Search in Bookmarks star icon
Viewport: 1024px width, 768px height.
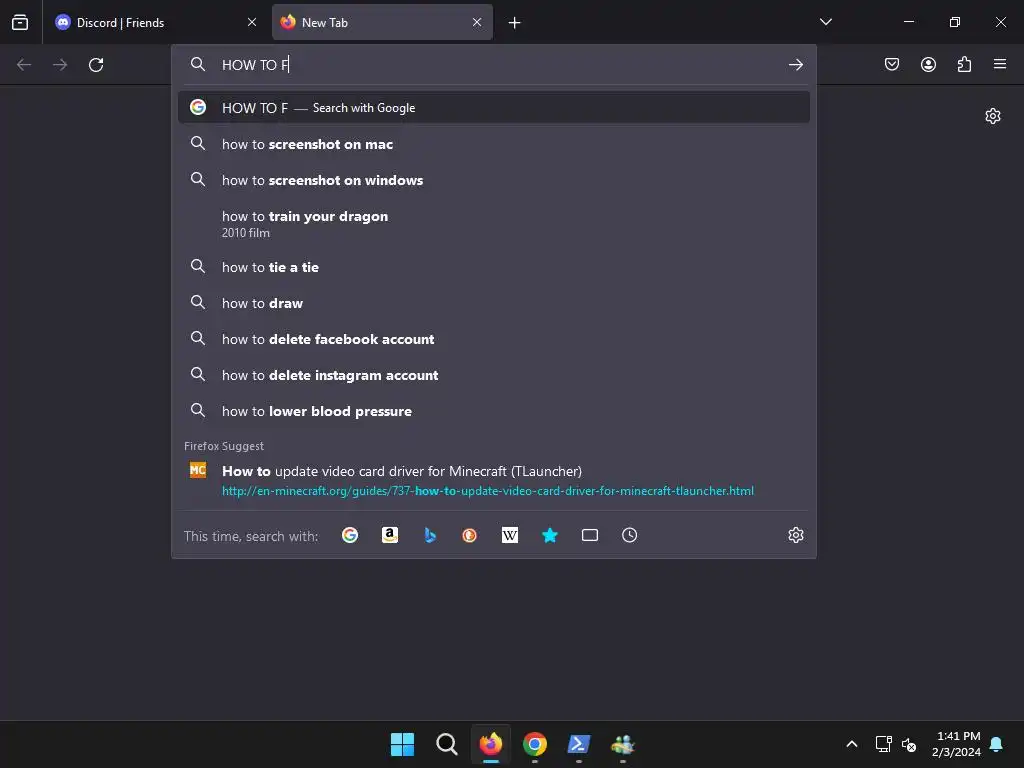click(x=550, y=535)
